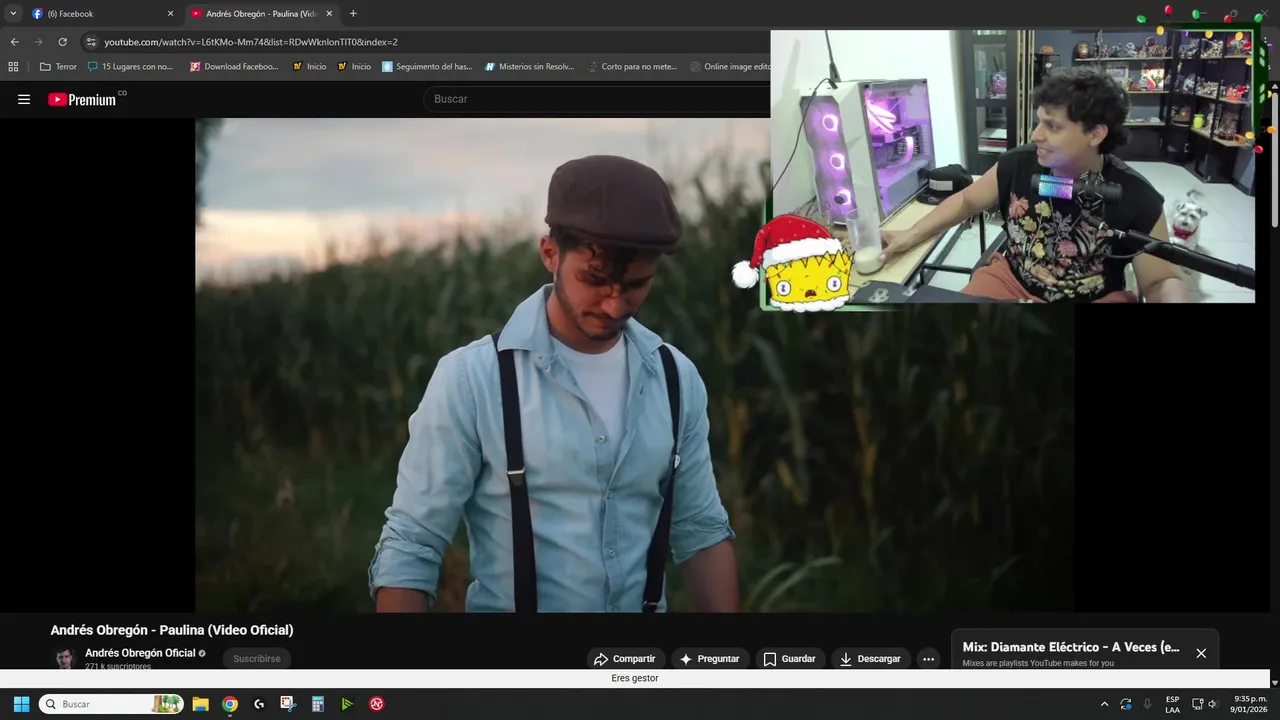Click the sync status tray icon
The height and width of the screenshot is (720, 1280).
[1126, 704]
